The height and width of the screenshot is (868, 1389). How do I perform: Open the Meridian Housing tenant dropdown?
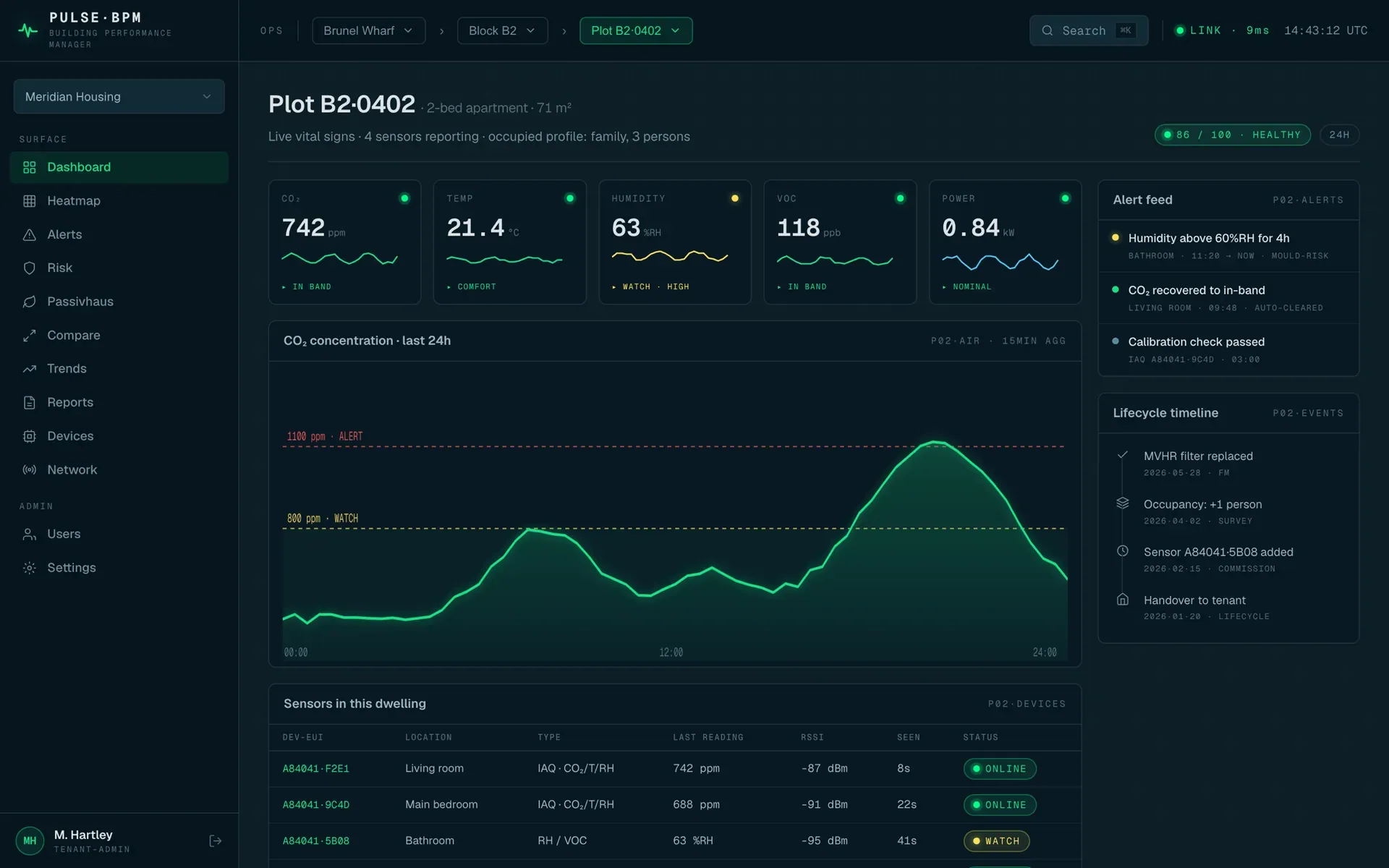[119, 96]
